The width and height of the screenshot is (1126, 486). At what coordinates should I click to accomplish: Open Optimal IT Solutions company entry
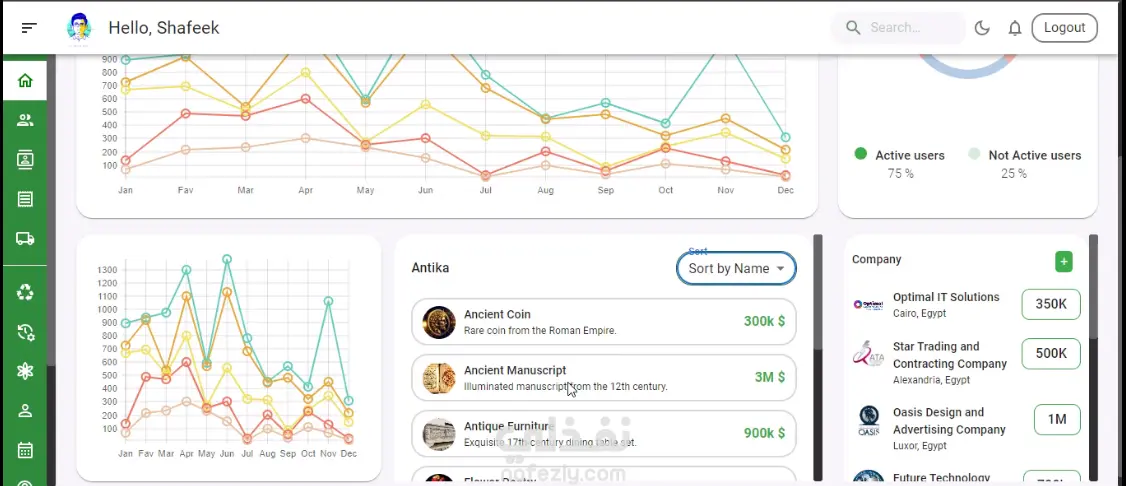967,304
